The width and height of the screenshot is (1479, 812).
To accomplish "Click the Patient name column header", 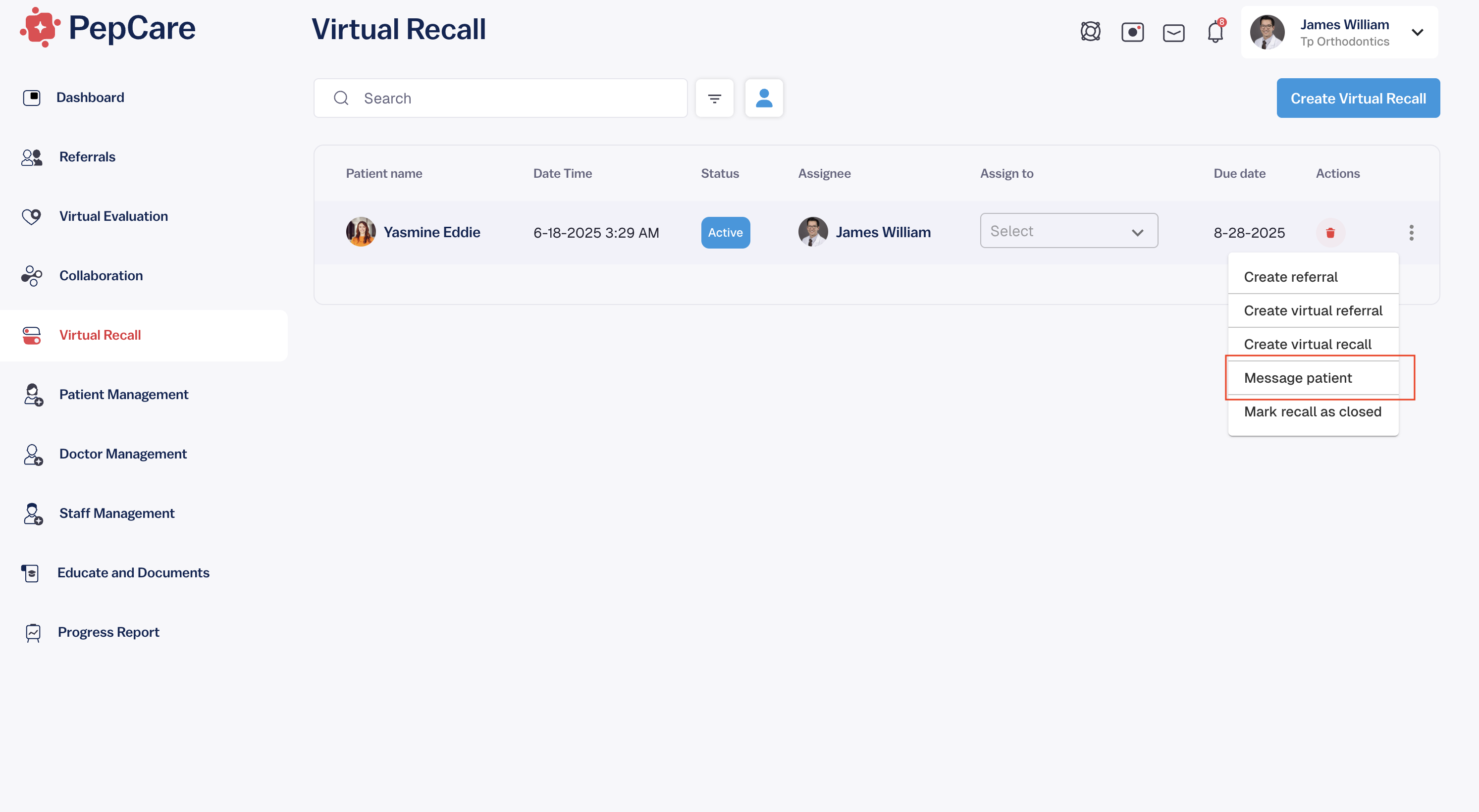I will (x=383, y=173).
